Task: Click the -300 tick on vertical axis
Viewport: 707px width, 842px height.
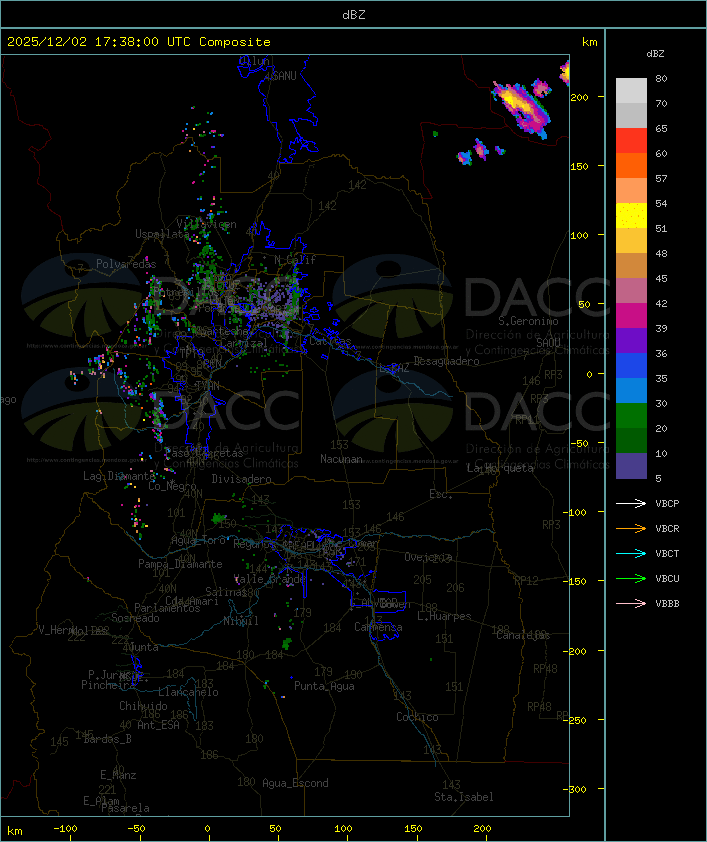Action: (577, 789)
